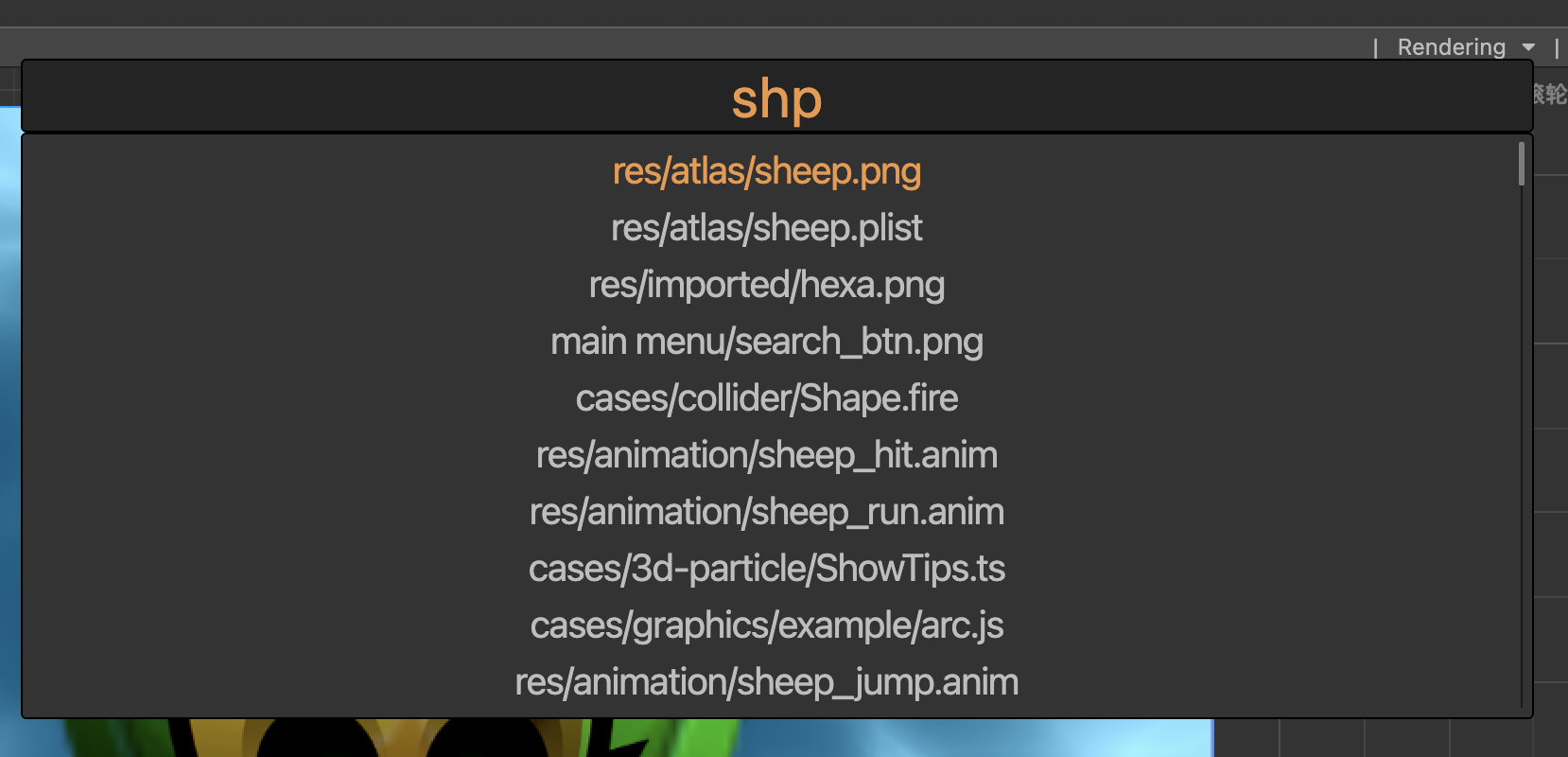Screen dimensions: 1568x757
Task: Select cases/graphics/example/arc.js from results
Action: coord(766,625)
